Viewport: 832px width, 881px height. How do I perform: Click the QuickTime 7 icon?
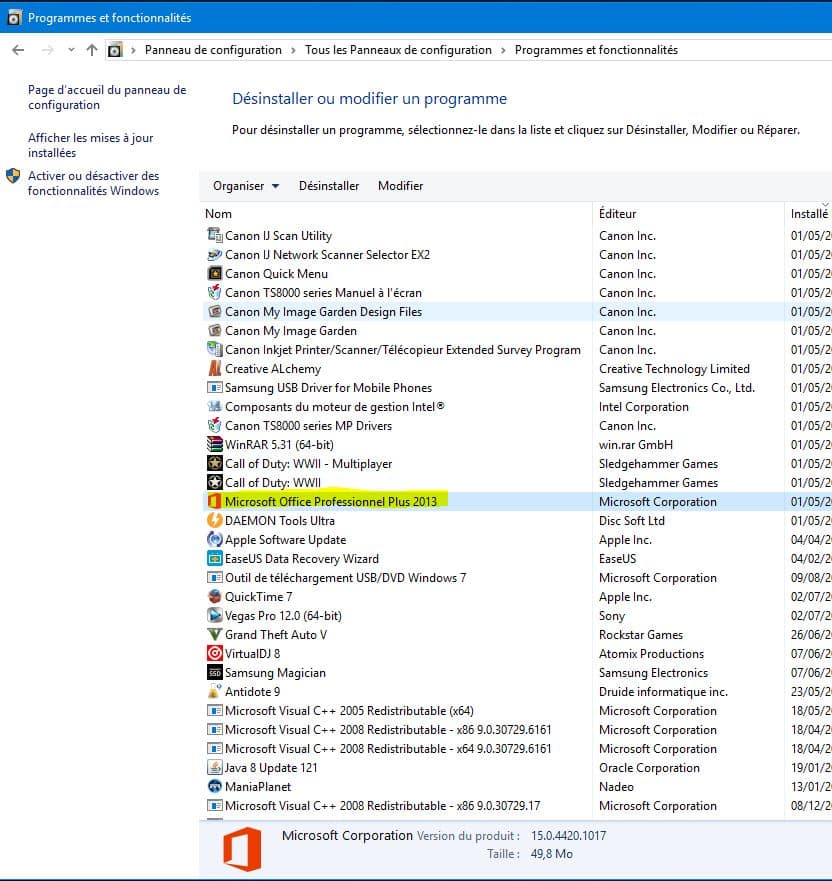(x=215, y=596)
